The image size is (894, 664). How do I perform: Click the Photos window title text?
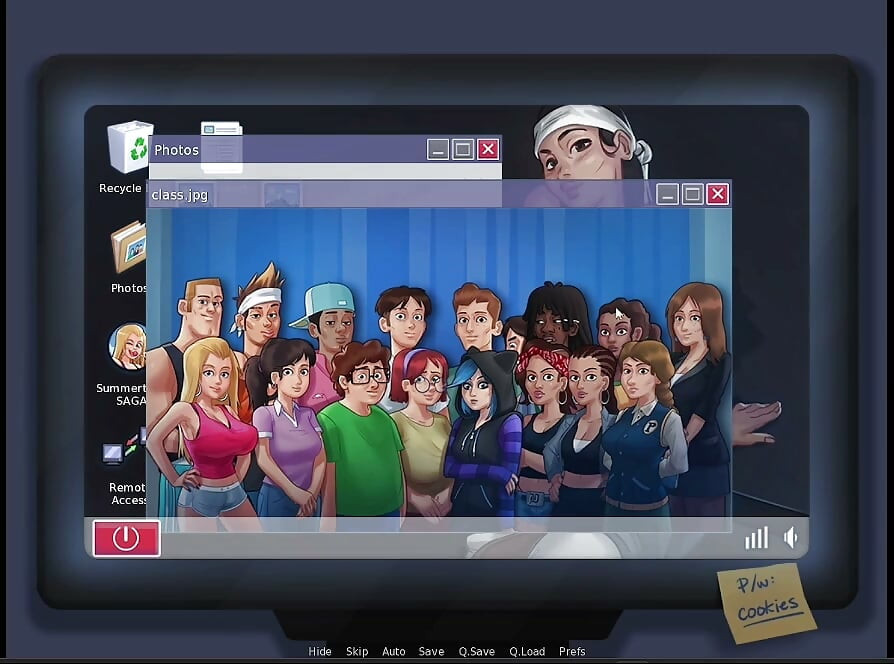[176, 150]
